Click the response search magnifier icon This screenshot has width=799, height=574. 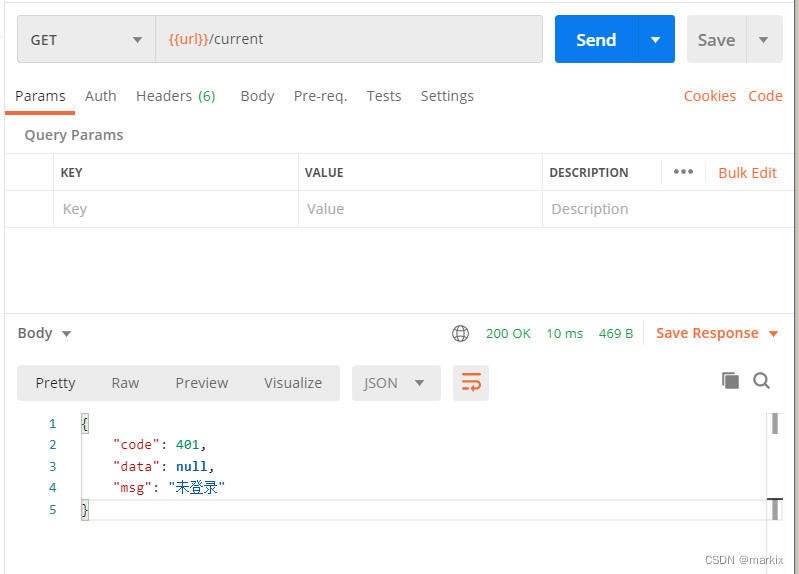pyautogui.click(x=761, y=381)
